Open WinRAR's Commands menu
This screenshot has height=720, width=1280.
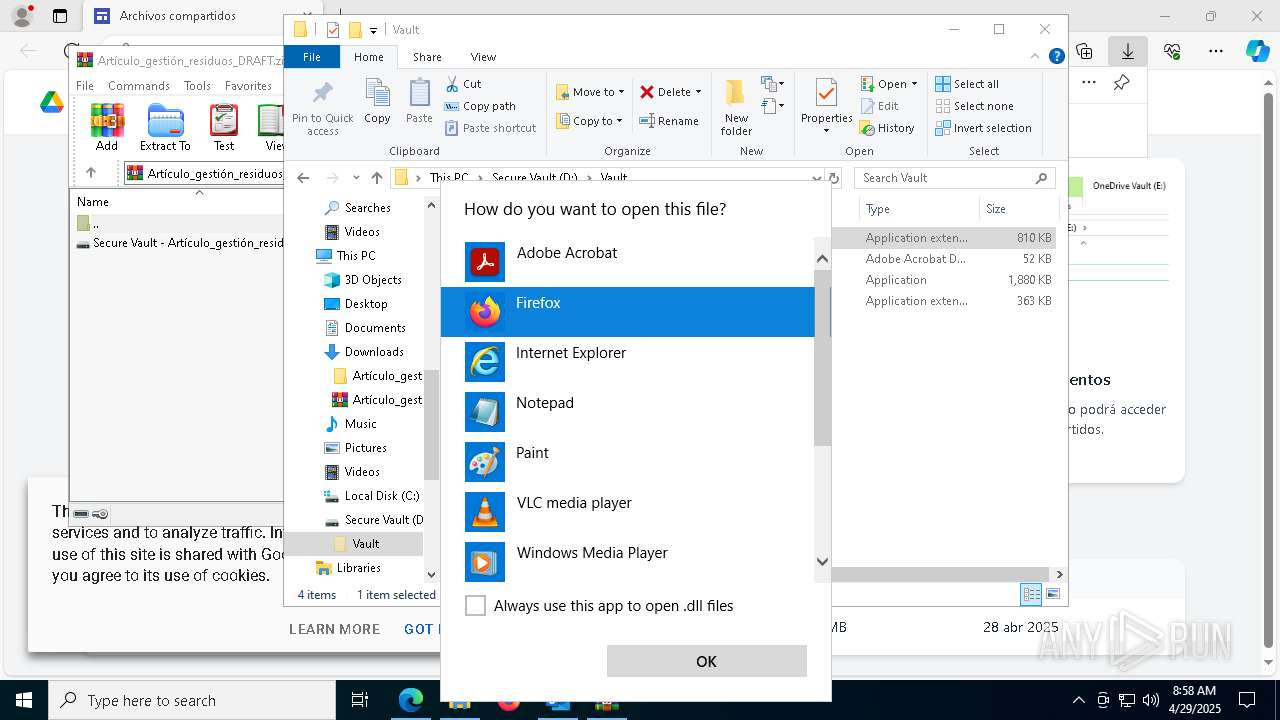tap(139, 86)
